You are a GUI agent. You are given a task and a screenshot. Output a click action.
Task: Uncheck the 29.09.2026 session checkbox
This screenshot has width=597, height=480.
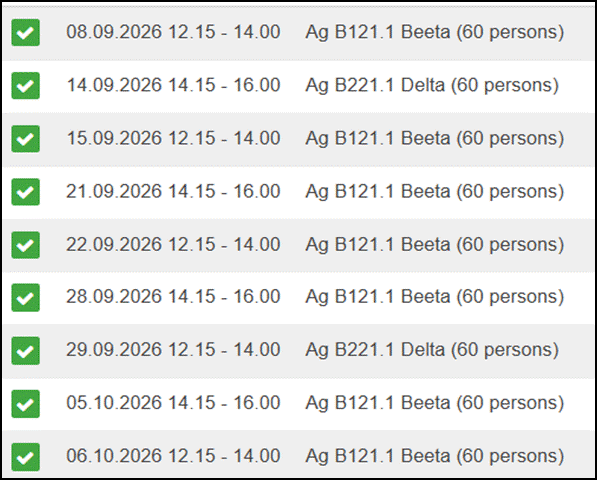click(26, 351)
